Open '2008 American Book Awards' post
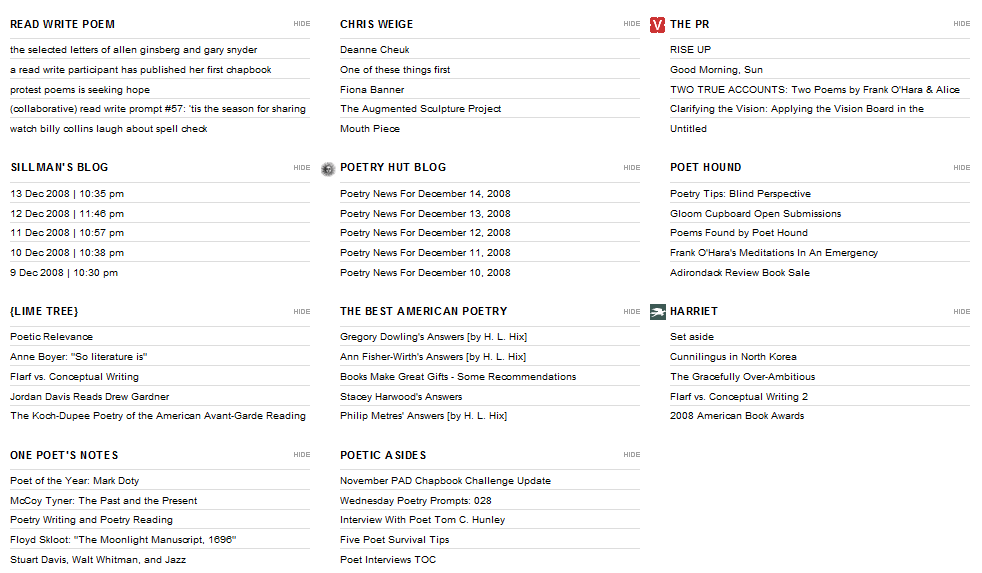This screenshot has height=573, width=982. click(x=737, y=415)
